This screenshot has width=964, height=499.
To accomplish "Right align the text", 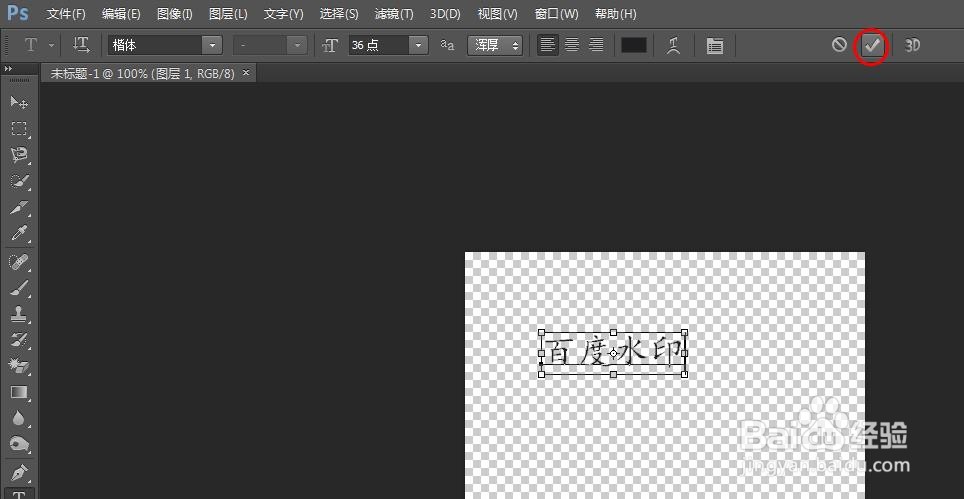I will (595, 45).
